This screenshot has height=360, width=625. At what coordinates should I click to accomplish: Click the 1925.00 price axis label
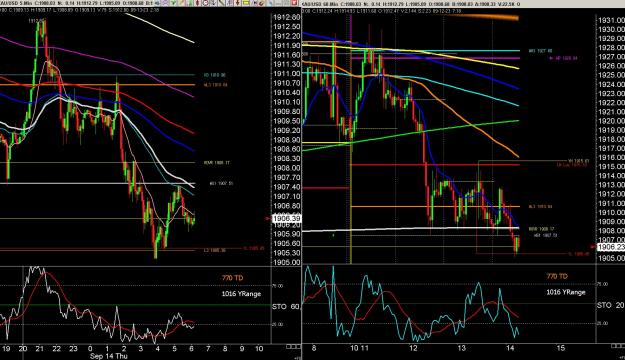611,75
